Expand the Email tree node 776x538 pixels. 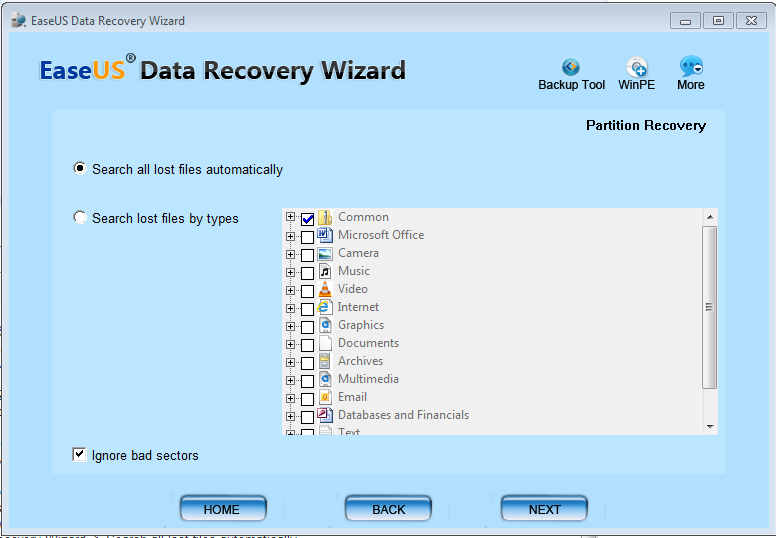pos(291,398)
